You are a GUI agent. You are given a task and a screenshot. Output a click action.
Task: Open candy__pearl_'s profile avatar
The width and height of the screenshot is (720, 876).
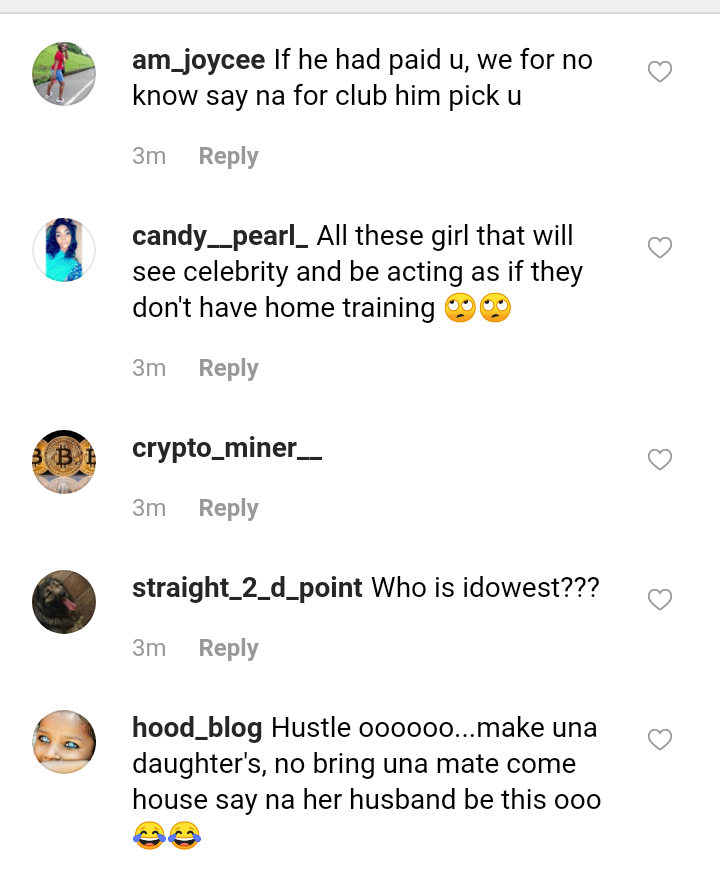point(64,250)
